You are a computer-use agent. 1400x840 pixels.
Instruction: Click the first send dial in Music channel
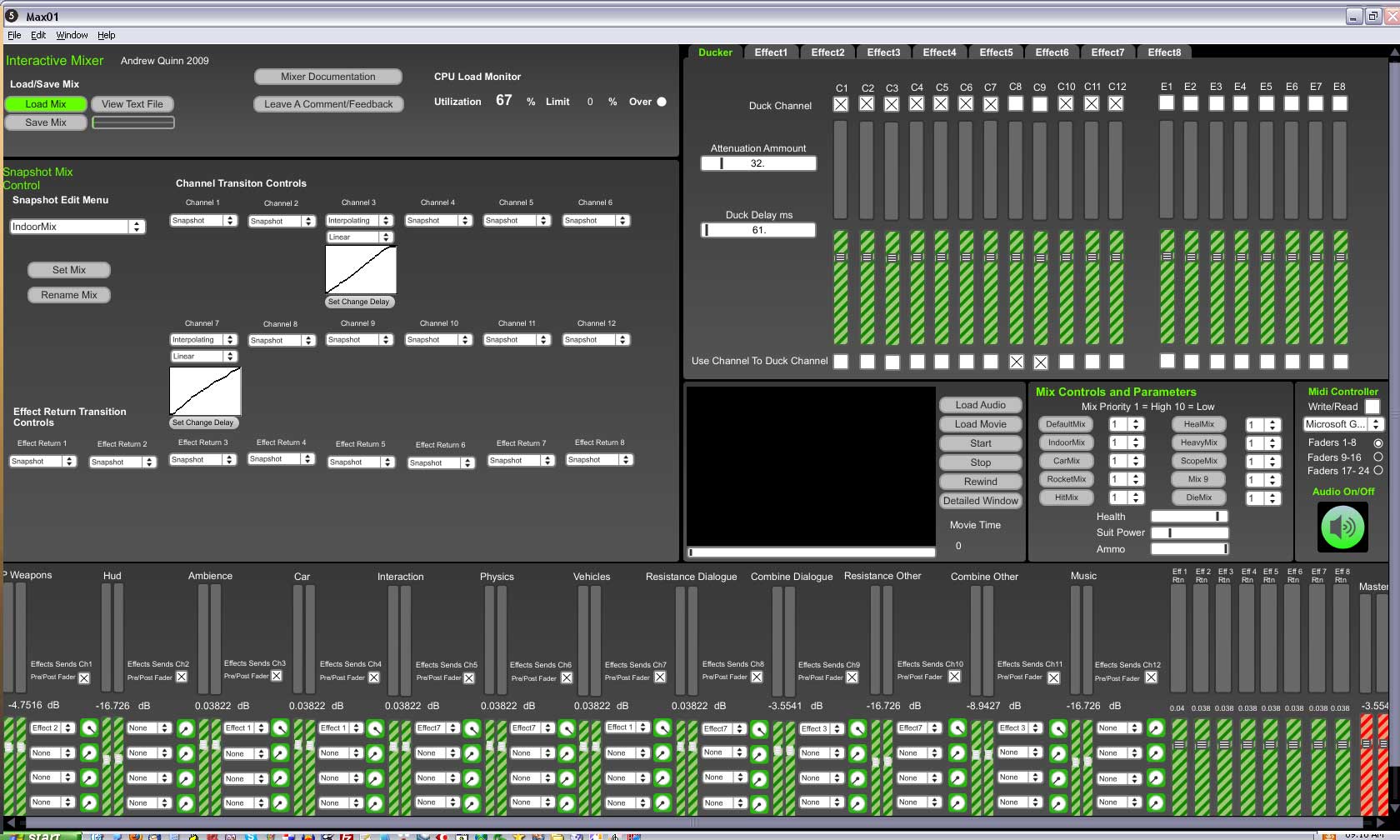(x=1156, y=728)
